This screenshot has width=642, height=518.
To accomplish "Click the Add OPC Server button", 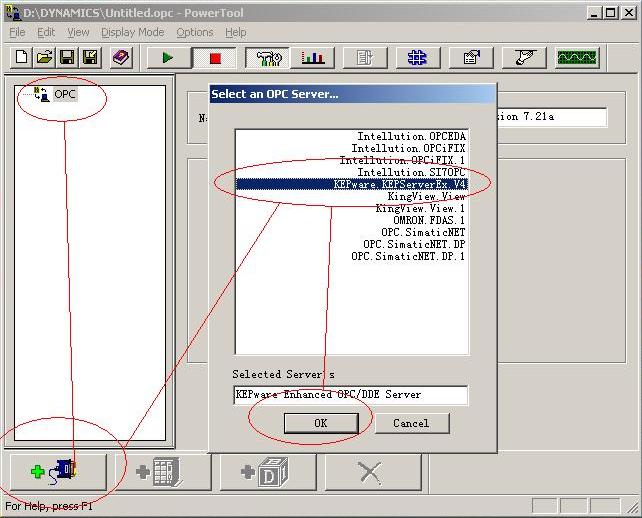I will coord(58,472).
